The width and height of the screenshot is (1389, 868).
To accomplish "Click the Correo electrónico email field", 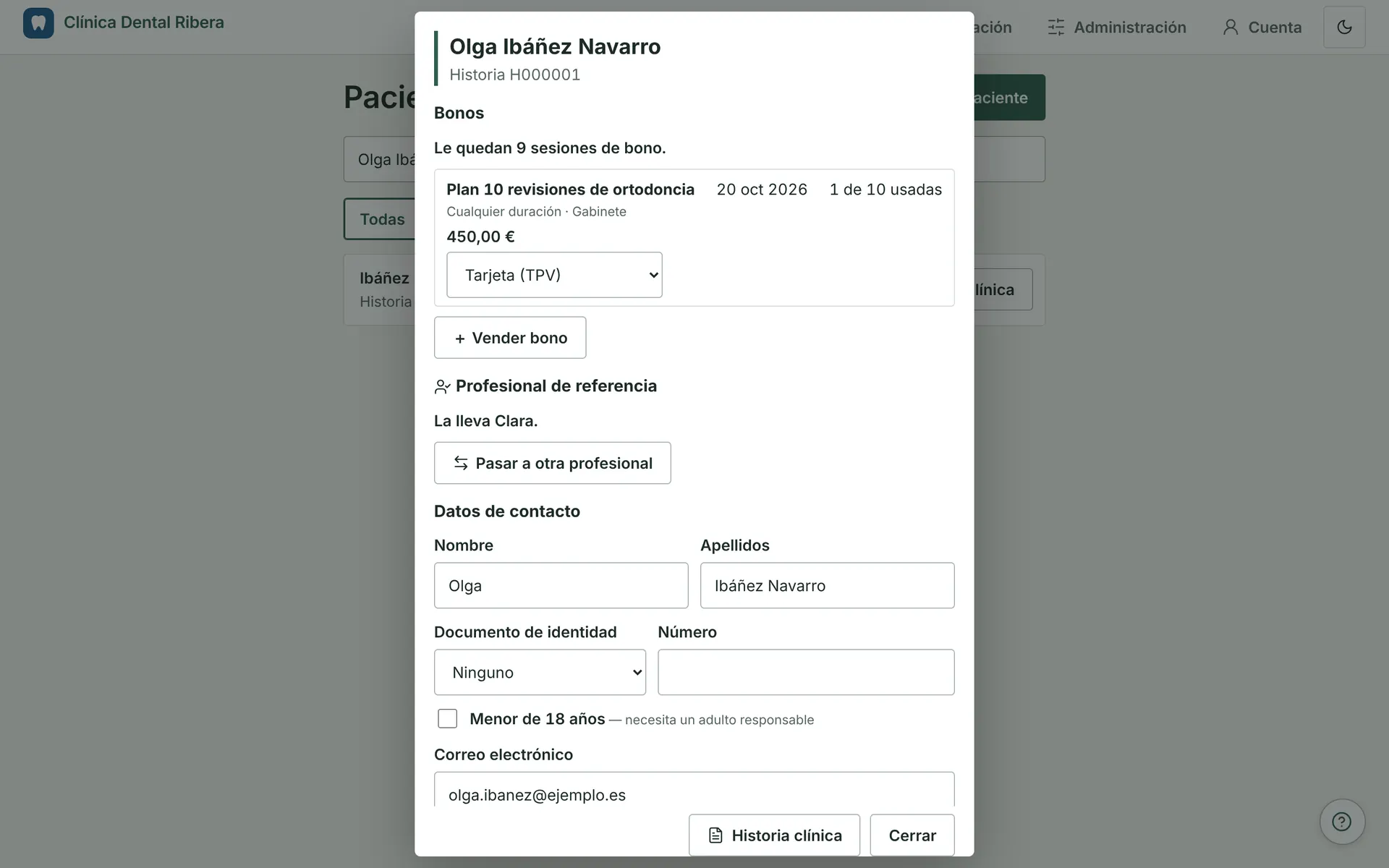I will coord(694,790).
